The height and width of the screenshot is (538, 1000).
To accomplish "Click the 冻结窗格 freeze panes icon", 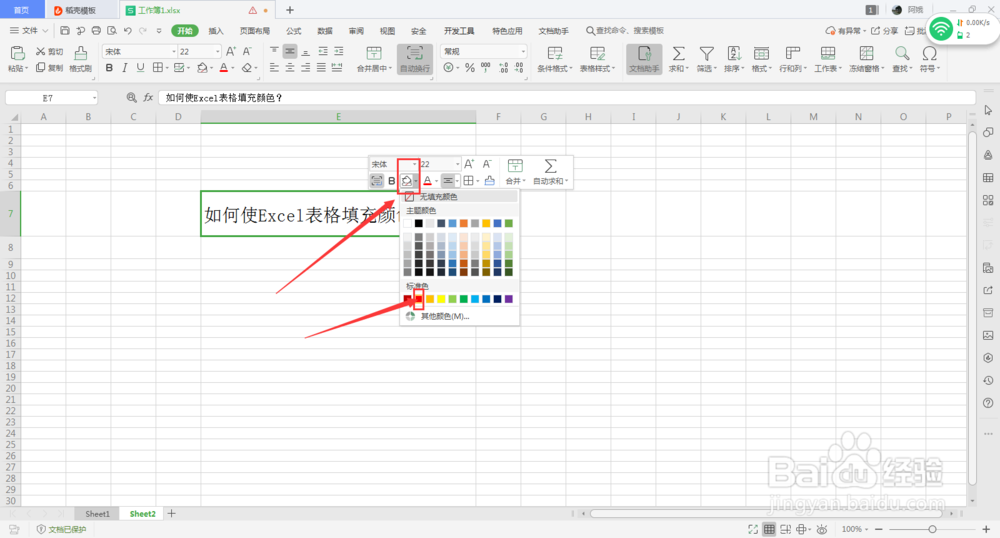I will click(866, 54).
